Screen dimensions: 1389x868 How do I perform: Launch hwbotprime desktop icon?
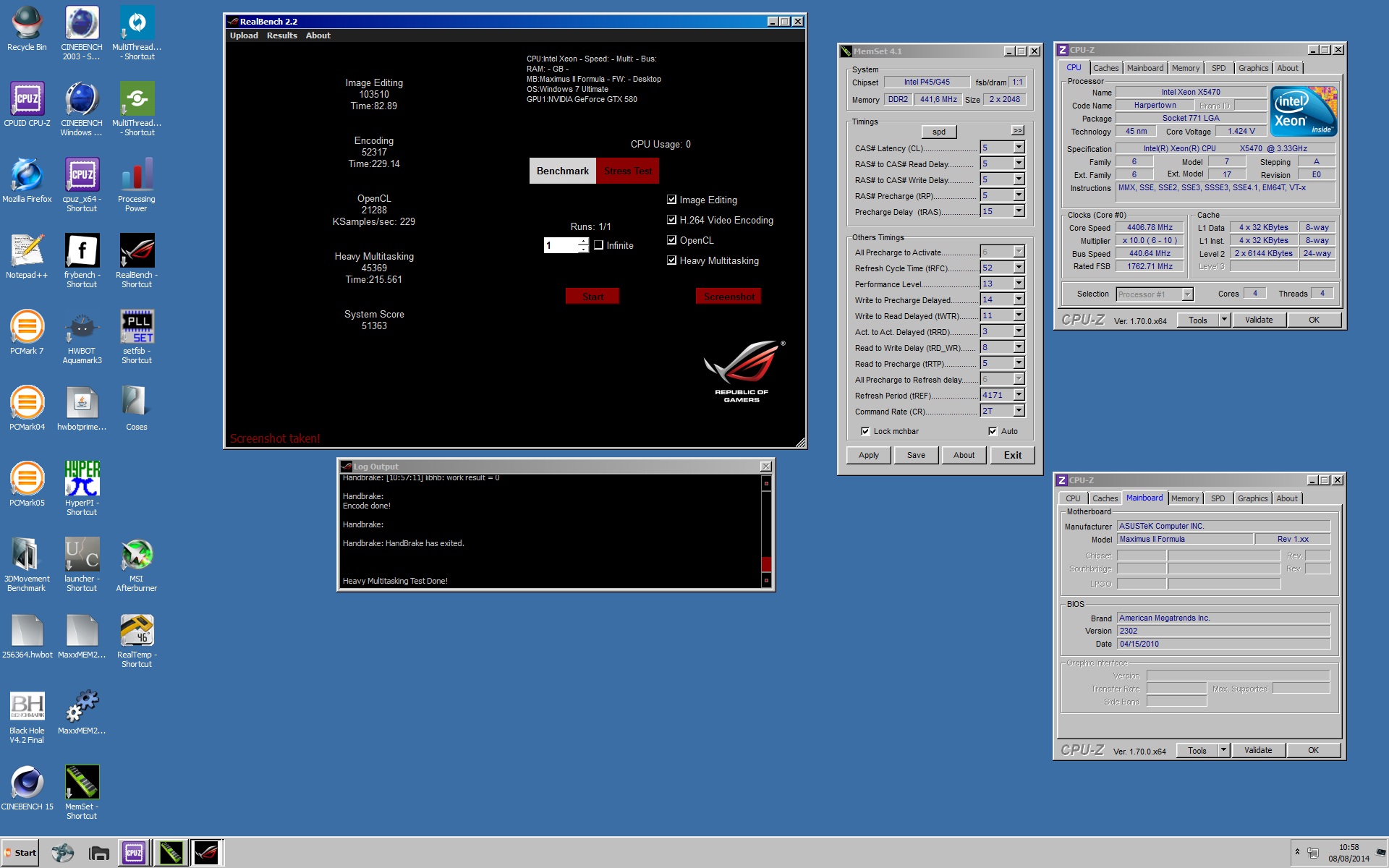point(82,409)
